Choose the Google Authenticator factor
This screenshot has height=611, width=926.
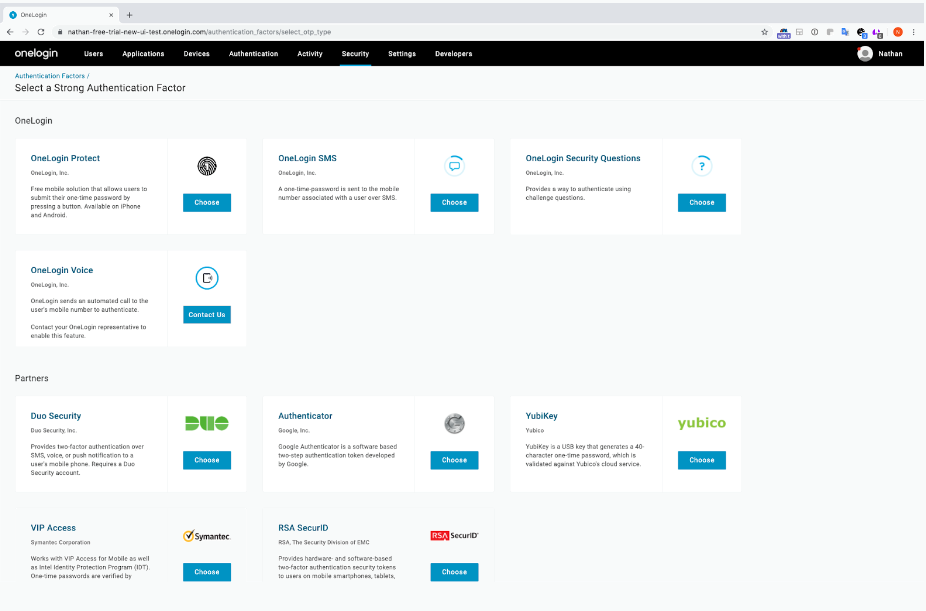[454, 460]
